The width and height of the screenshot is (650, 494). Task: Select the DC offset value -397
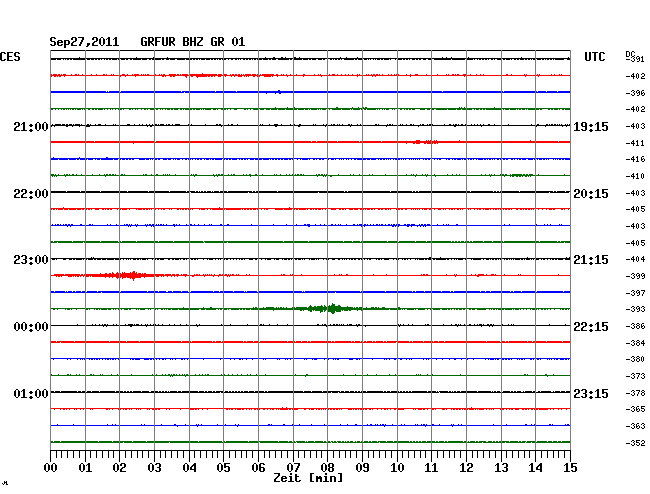click(635, 293)
